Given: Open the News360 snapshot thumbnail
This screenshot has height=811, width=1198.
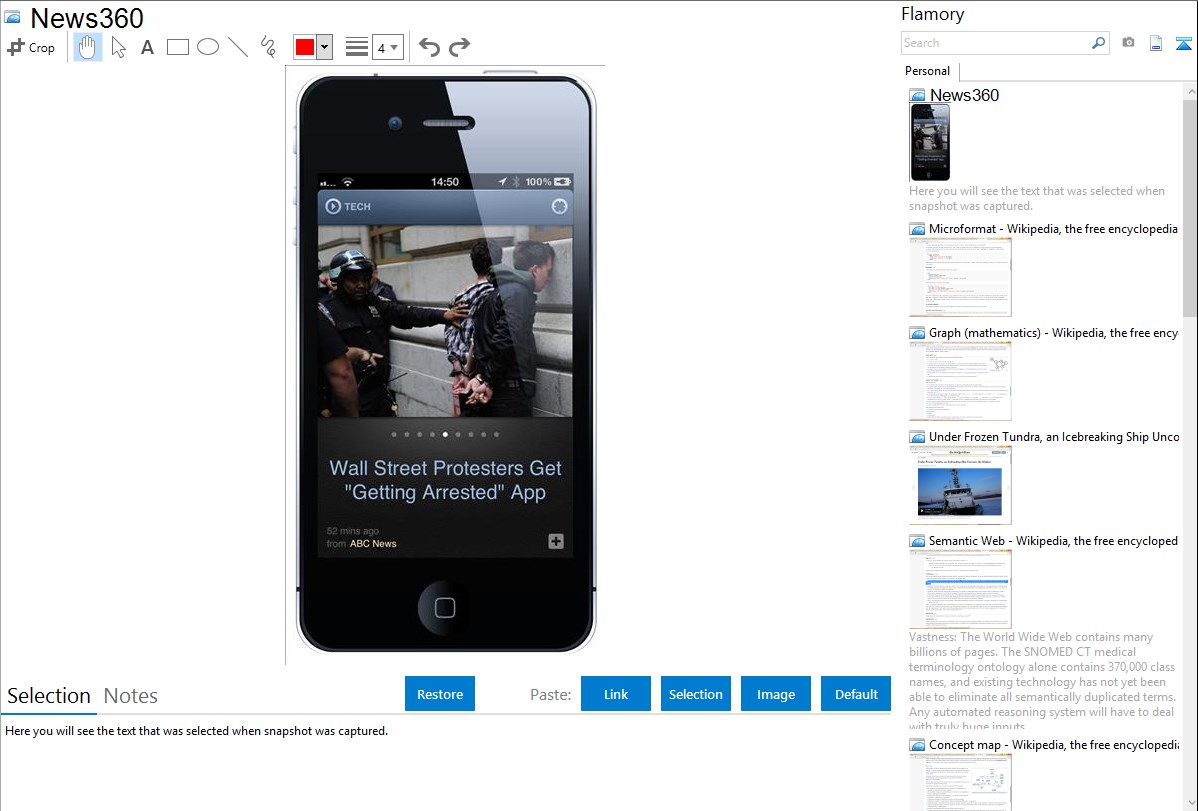Looking at the screenshot, I should [x=930, y=142].
